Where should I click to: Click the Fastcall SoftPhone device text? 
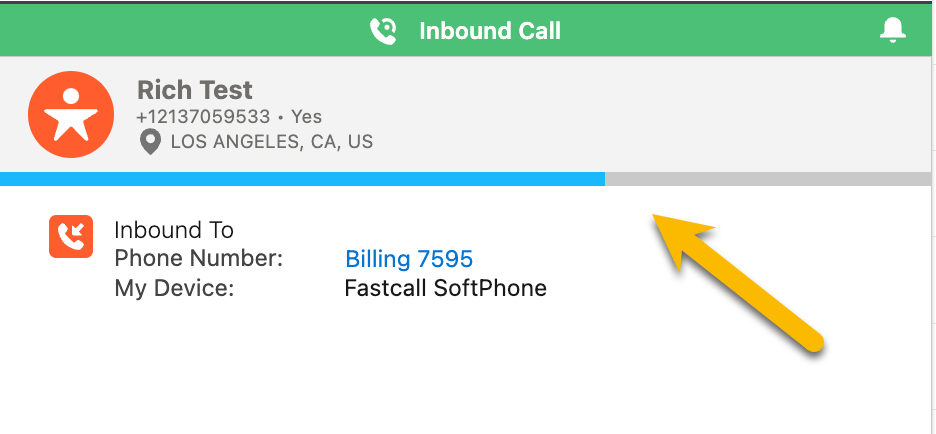[x=445, y=288]
